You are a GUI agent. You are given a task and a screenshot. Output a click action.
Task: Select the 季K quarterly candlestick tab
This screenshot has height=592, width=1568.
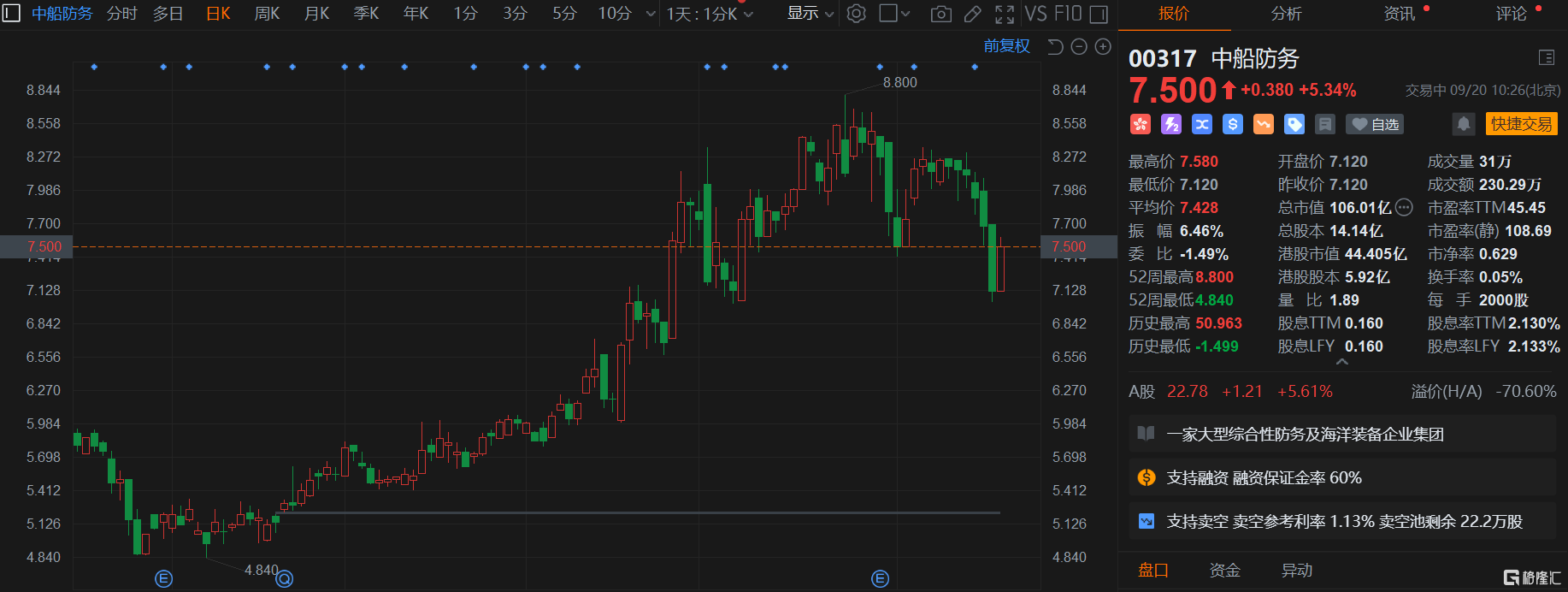(x=367, y=14)
